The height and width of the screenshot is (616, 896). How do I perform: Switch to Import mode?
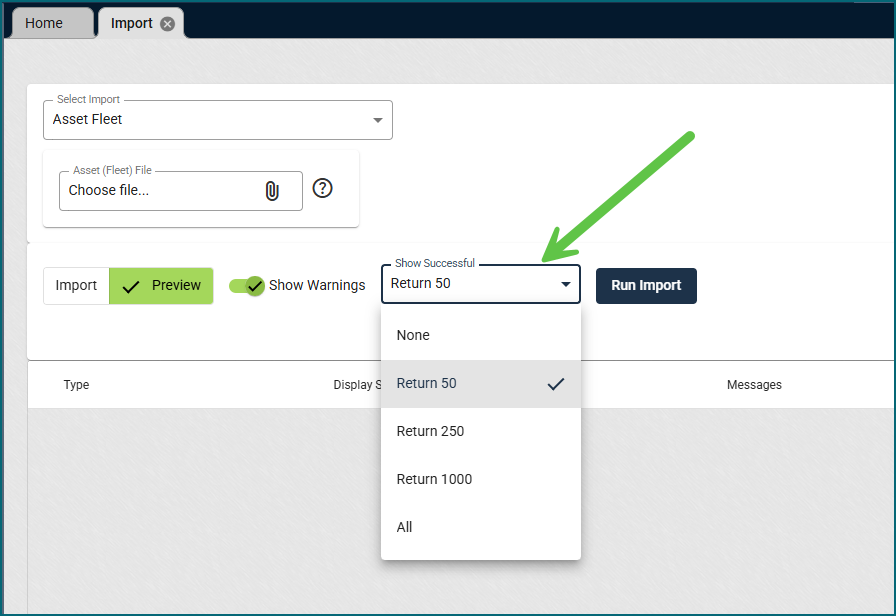(76, 286)
